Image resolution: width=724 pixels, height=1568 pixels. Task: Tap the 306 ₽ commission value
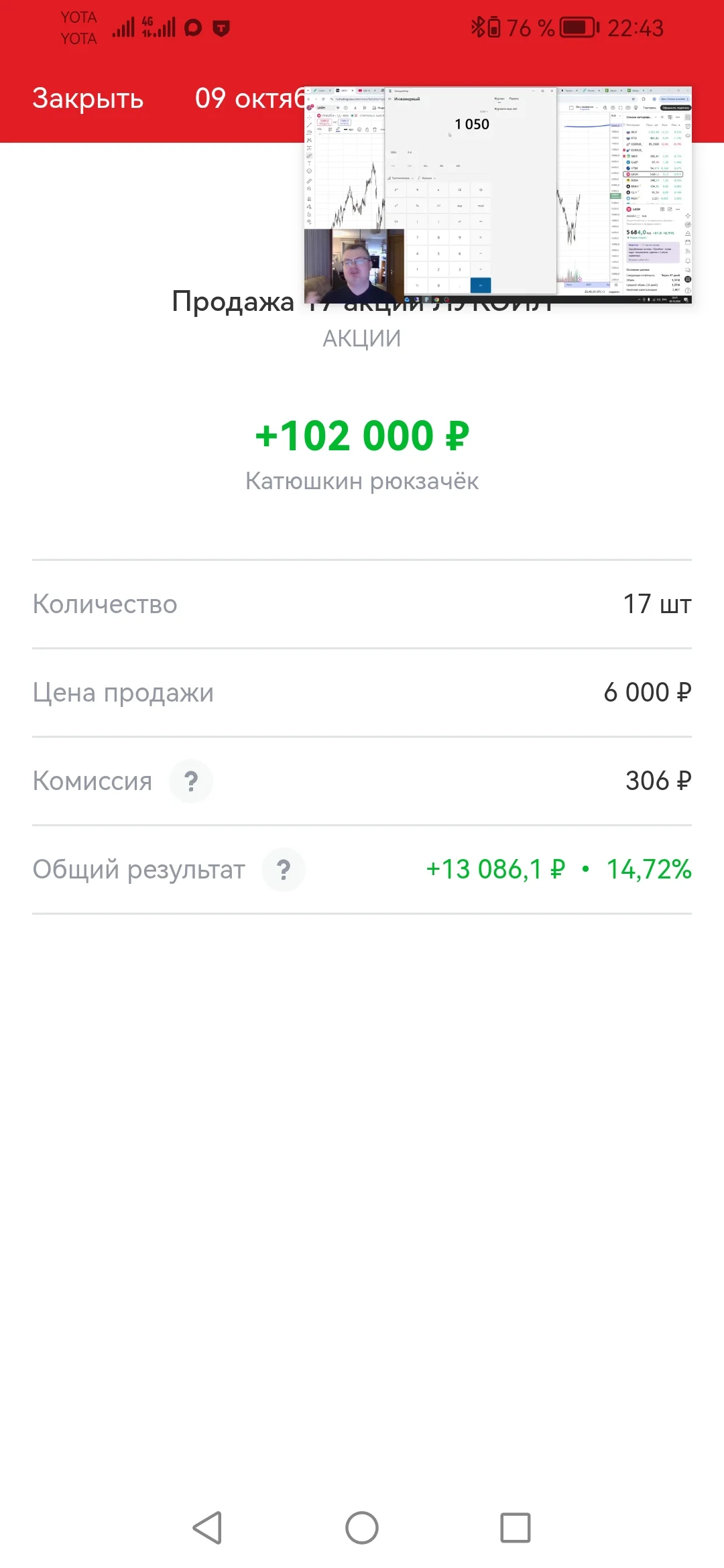(658, 781)
